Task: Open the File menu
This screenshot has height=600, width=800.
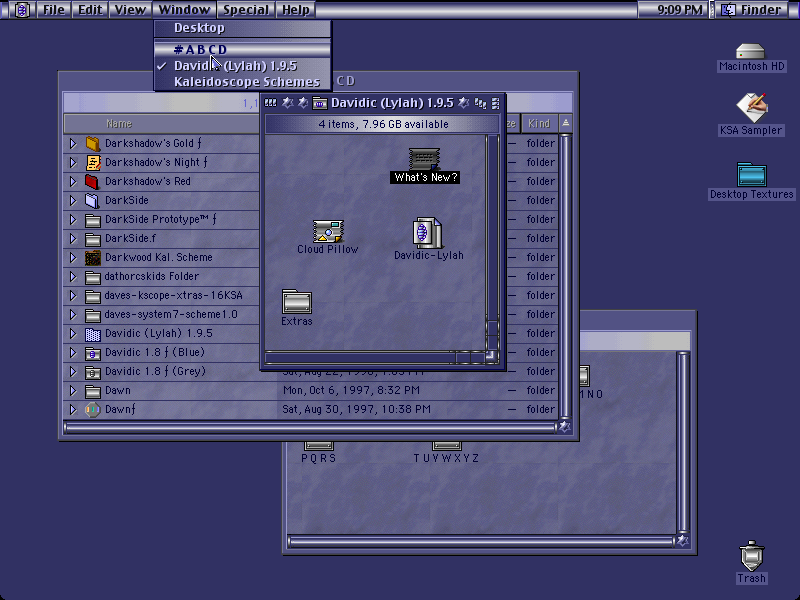Action: (54, 10)
